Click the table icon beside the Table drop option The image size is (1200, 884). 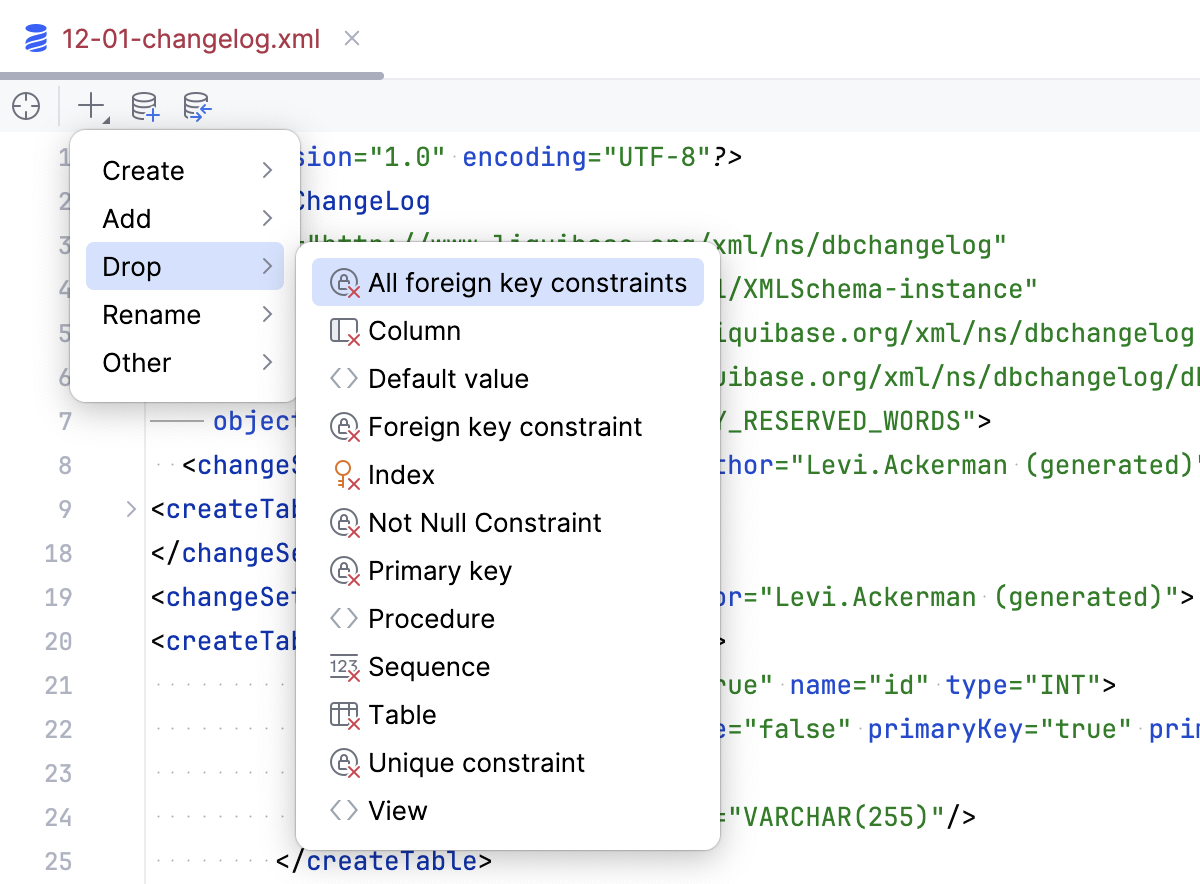(x=342, y=714)
